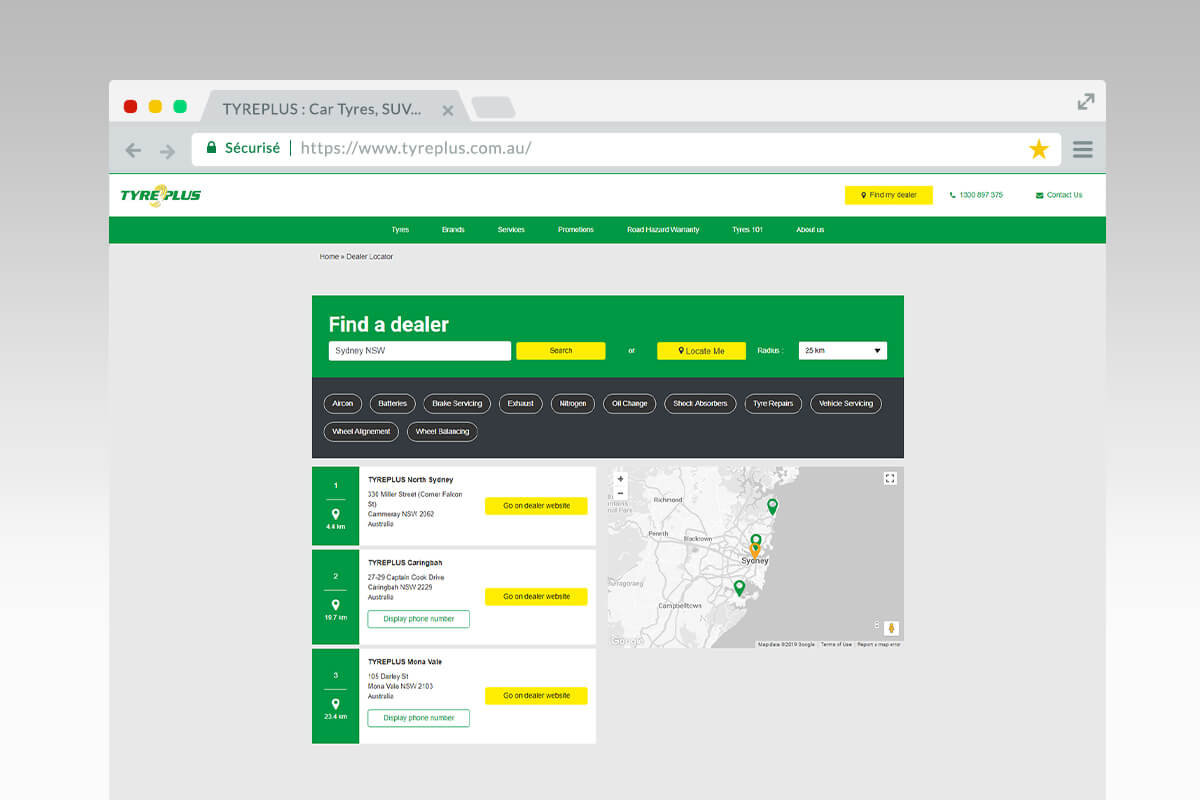Click the "Dealer Locator" breadcrumb text
This screenshot has width=1200, height=800.
pos(370,257)
